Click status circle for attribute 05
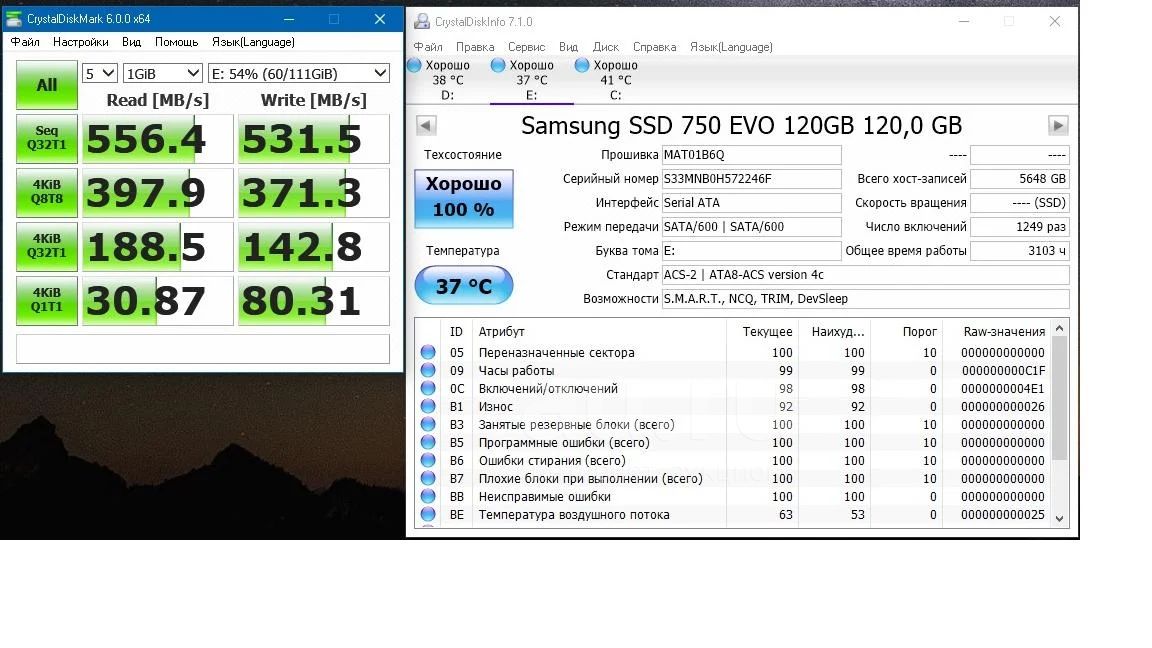Screen dimensions: 1152x648 pyautogui.click(x=428, y=352)
